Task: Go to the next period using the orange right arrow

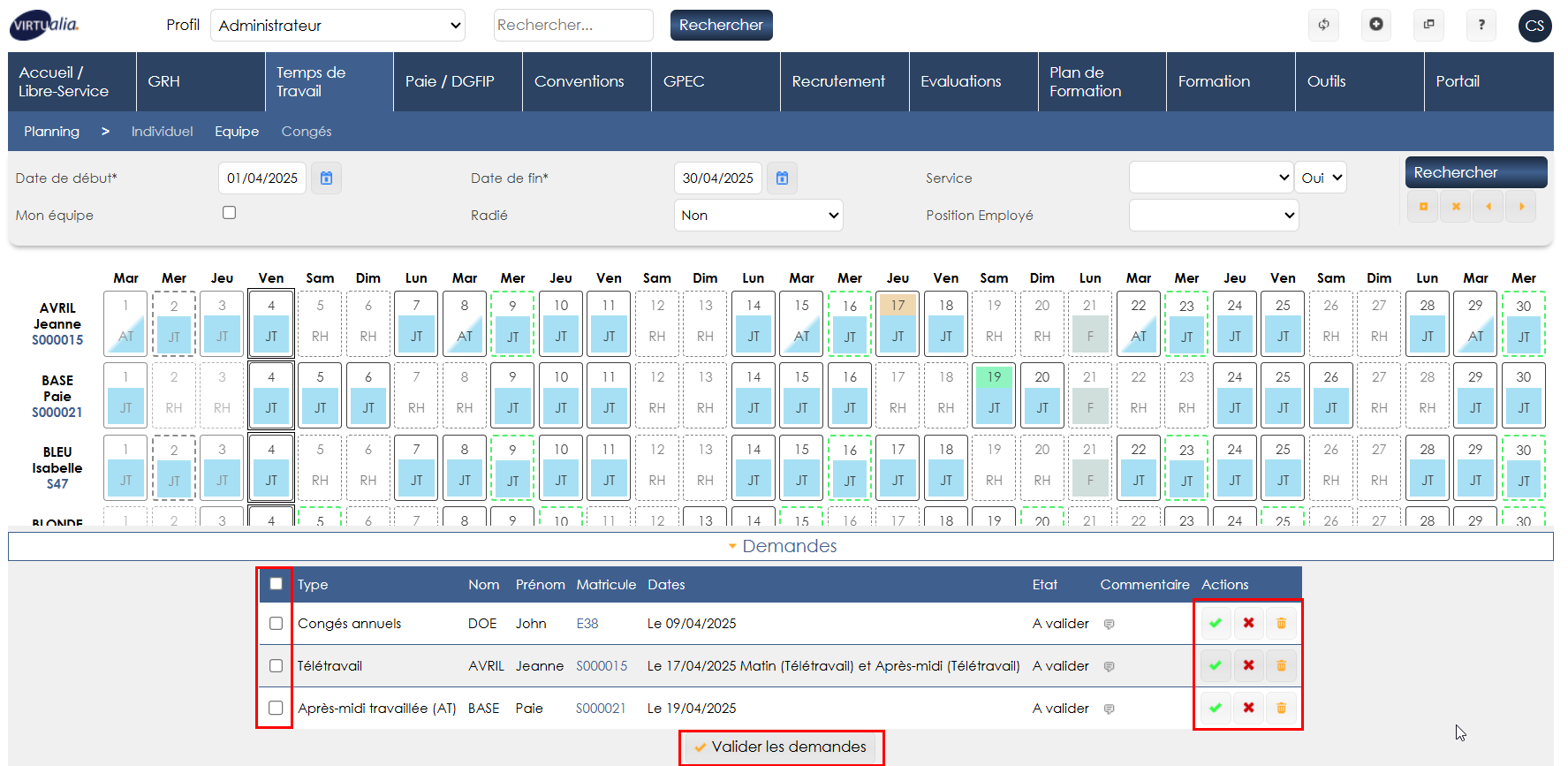Action: point(1521,207)
